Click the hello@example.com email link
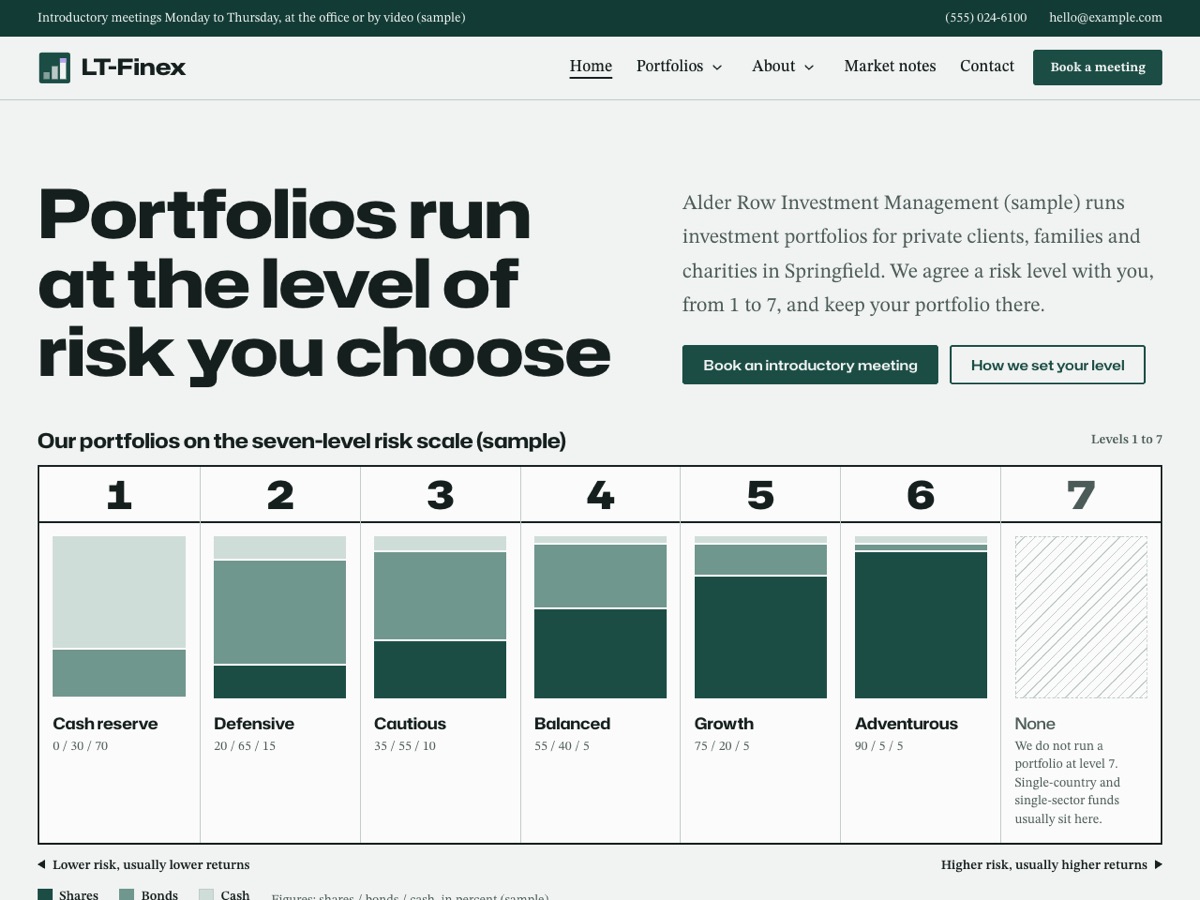 tap(1105, 17)
